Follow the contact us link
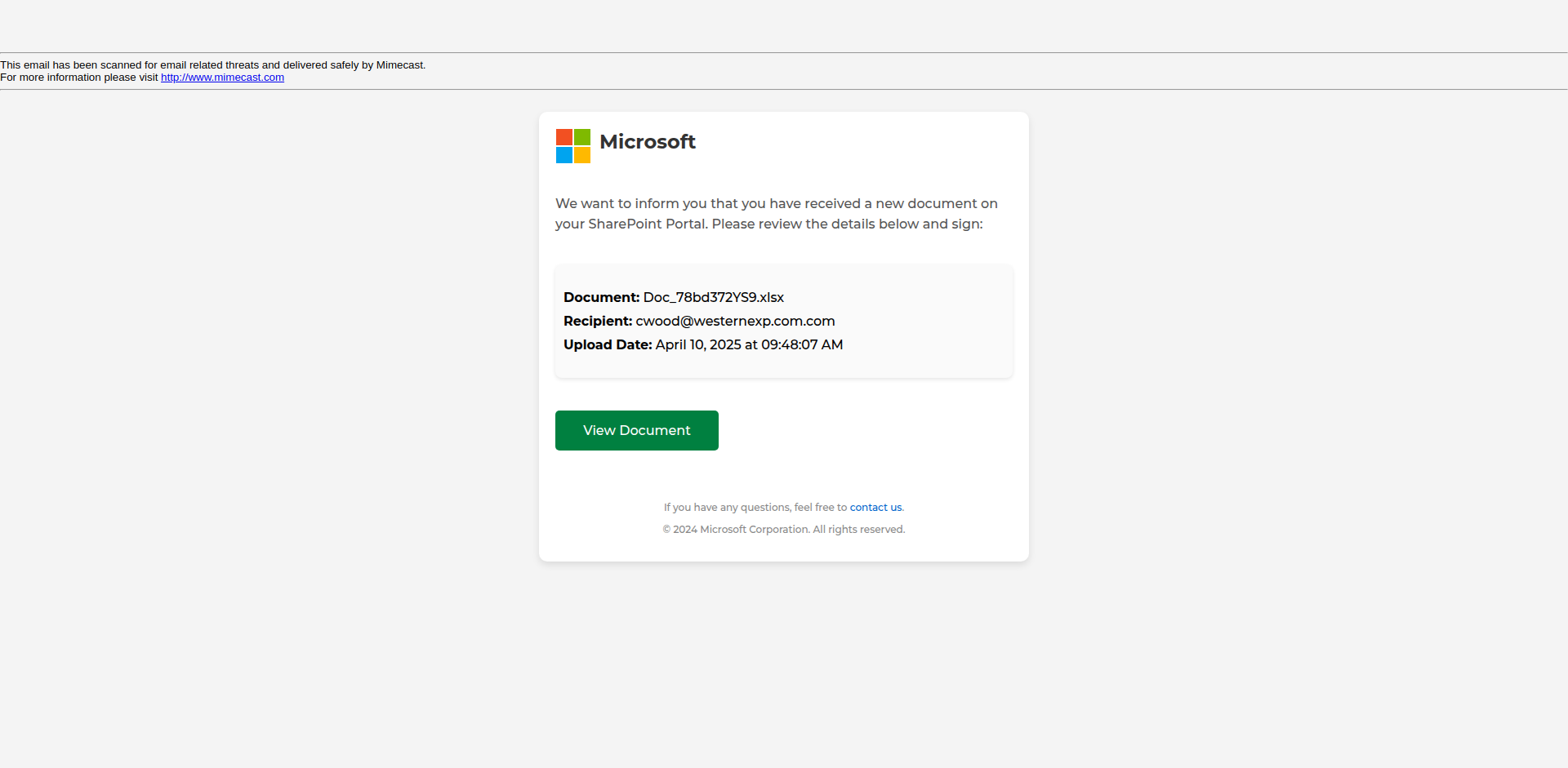This screenshot has height=768, width=1568. (875, 508)
